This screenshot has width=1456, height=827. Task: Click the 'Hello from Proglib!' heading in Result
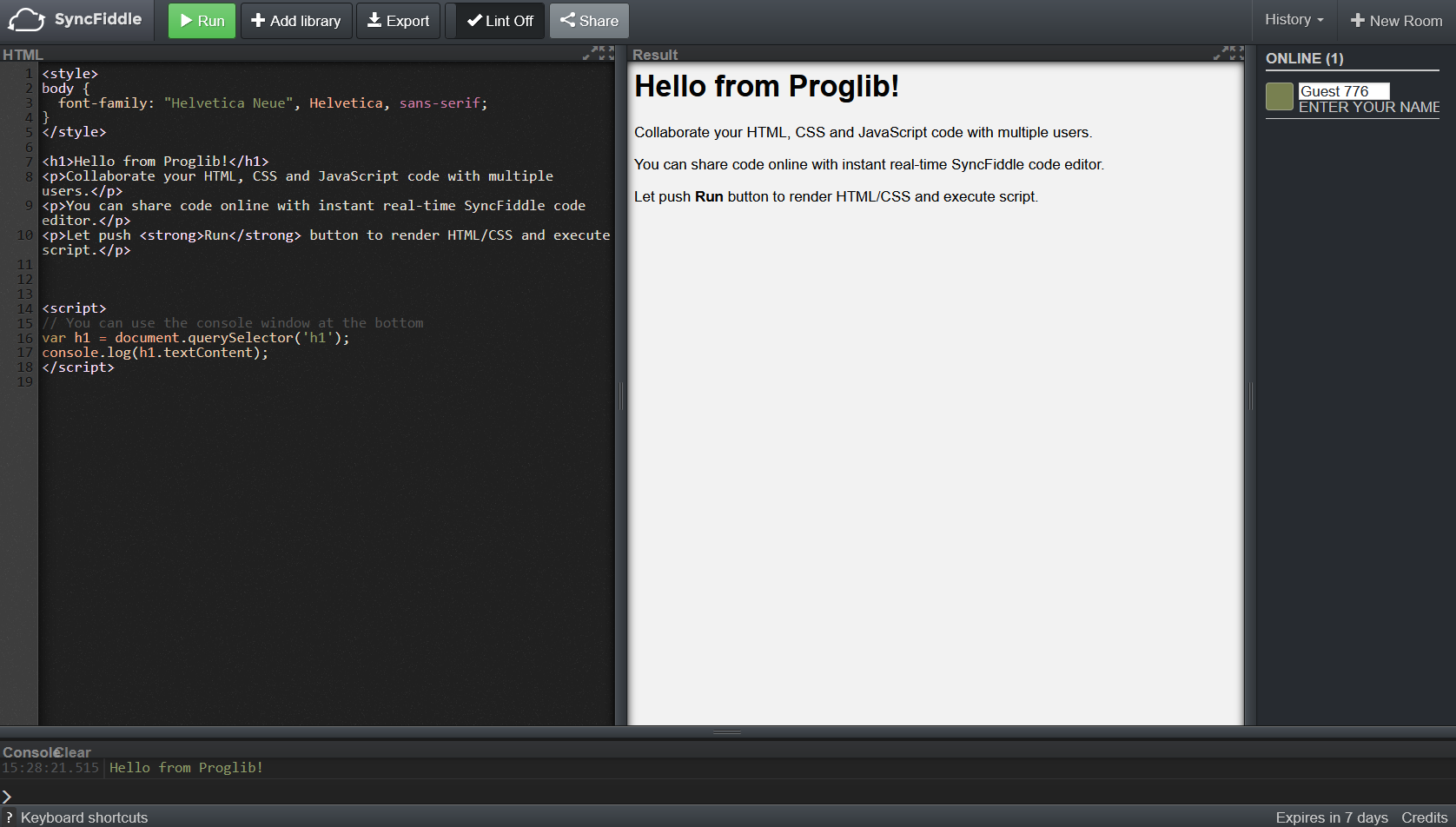(766, 87)
